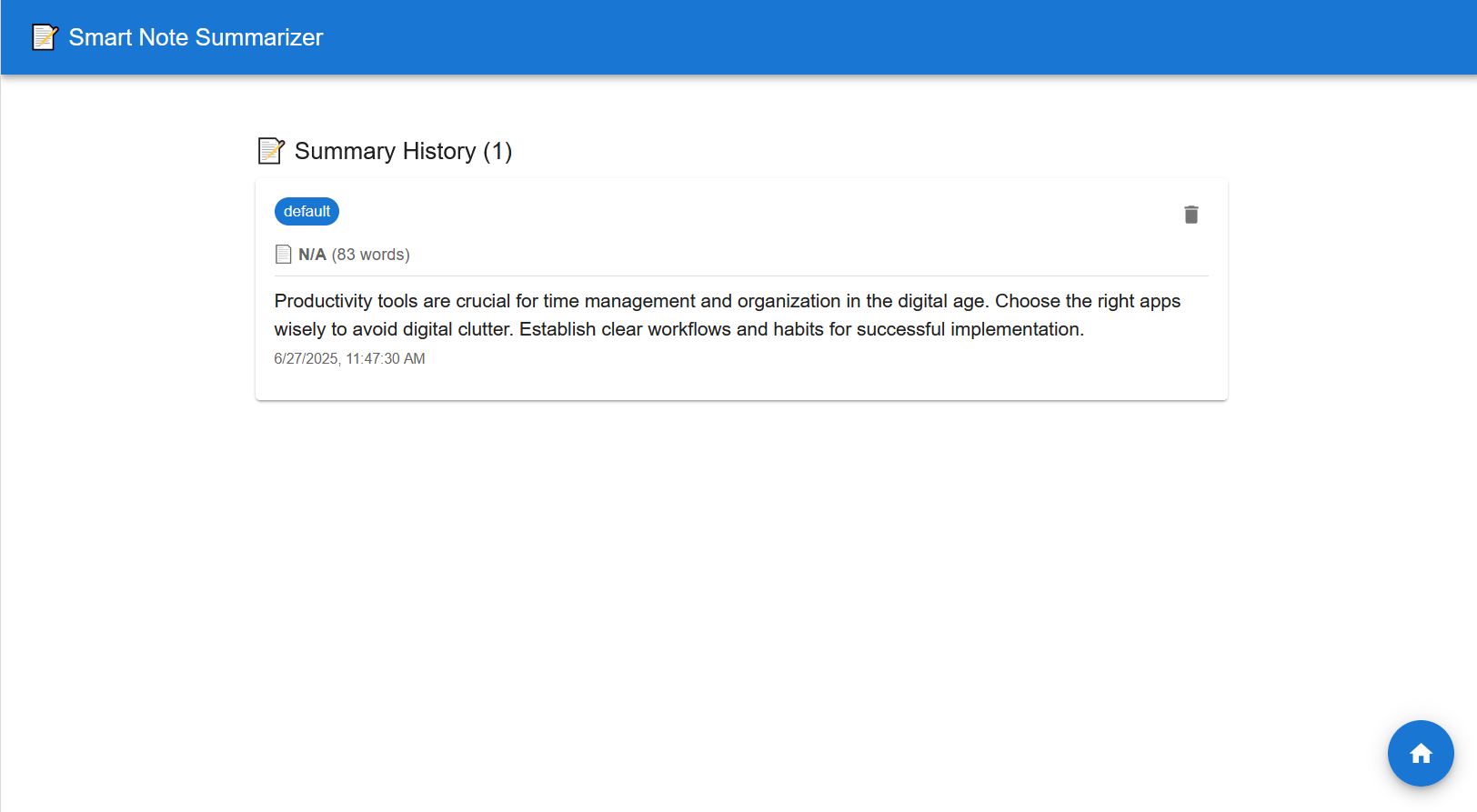This screenshot has width=1477, height=812.
Task: Click the 6/27/2025 date in timestamp
Action: click(306, 359)
